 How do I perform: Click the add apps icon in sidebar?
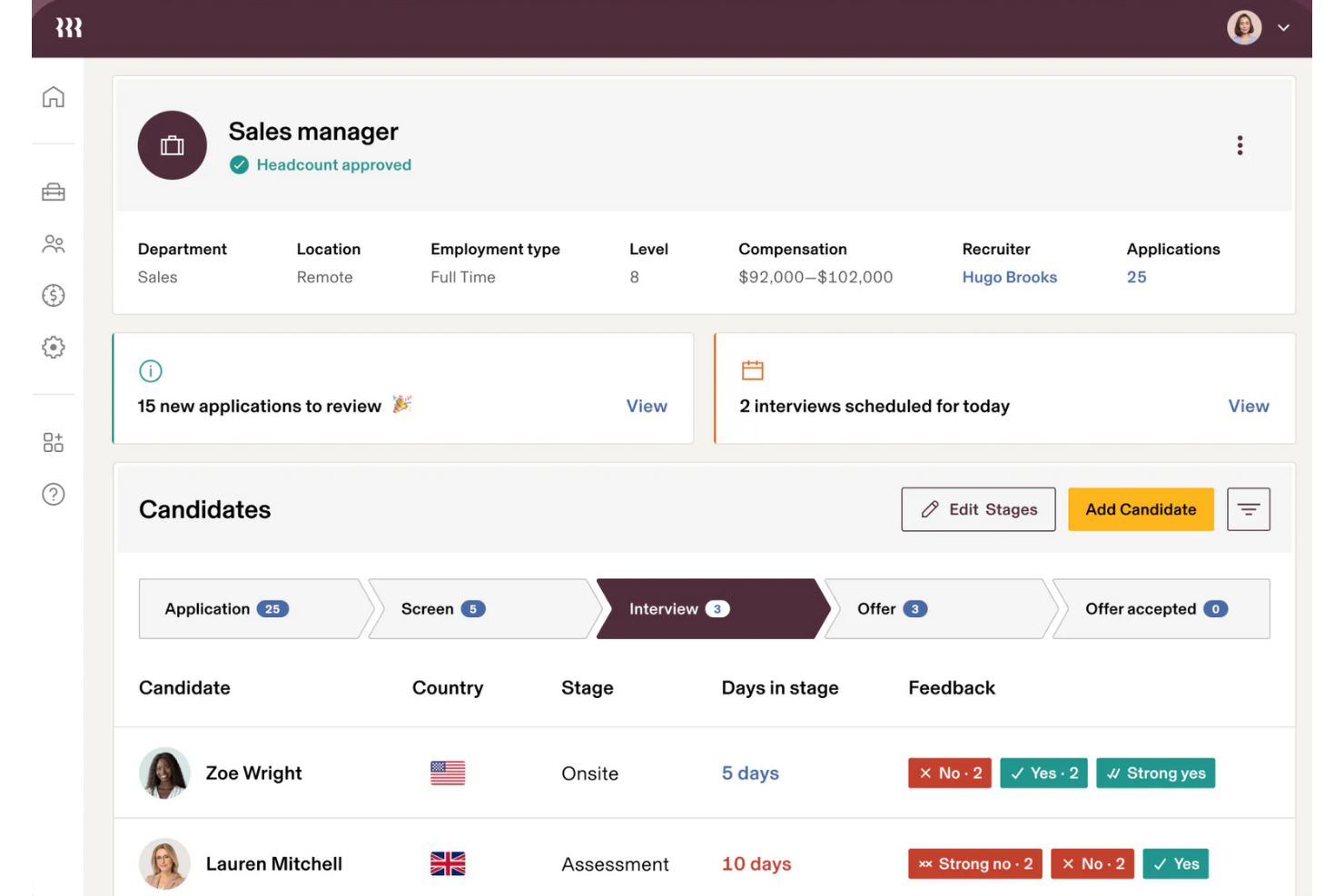point(54,442)
